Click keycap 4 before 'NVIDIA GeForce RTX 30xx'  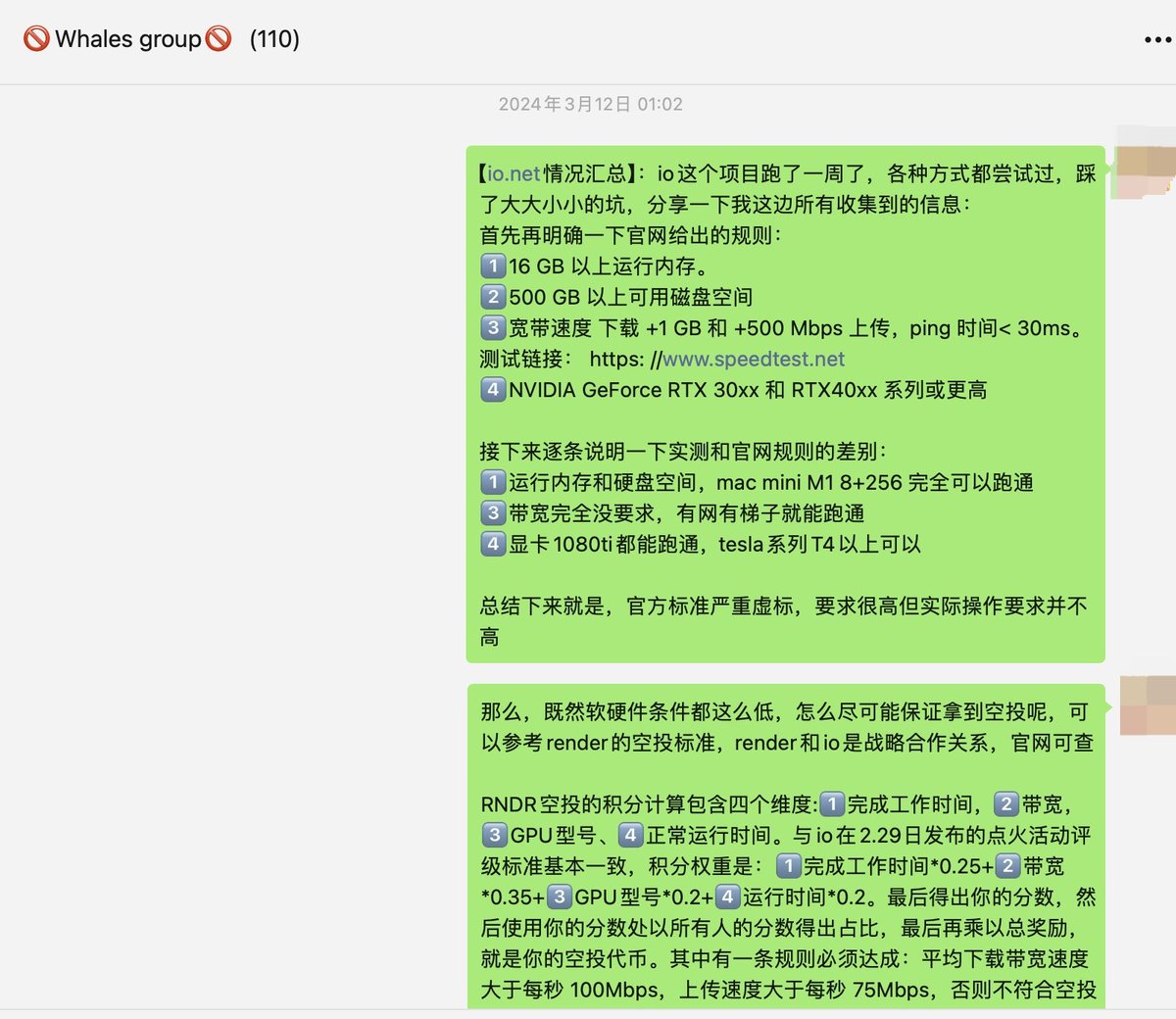click(x=493, y=390)
